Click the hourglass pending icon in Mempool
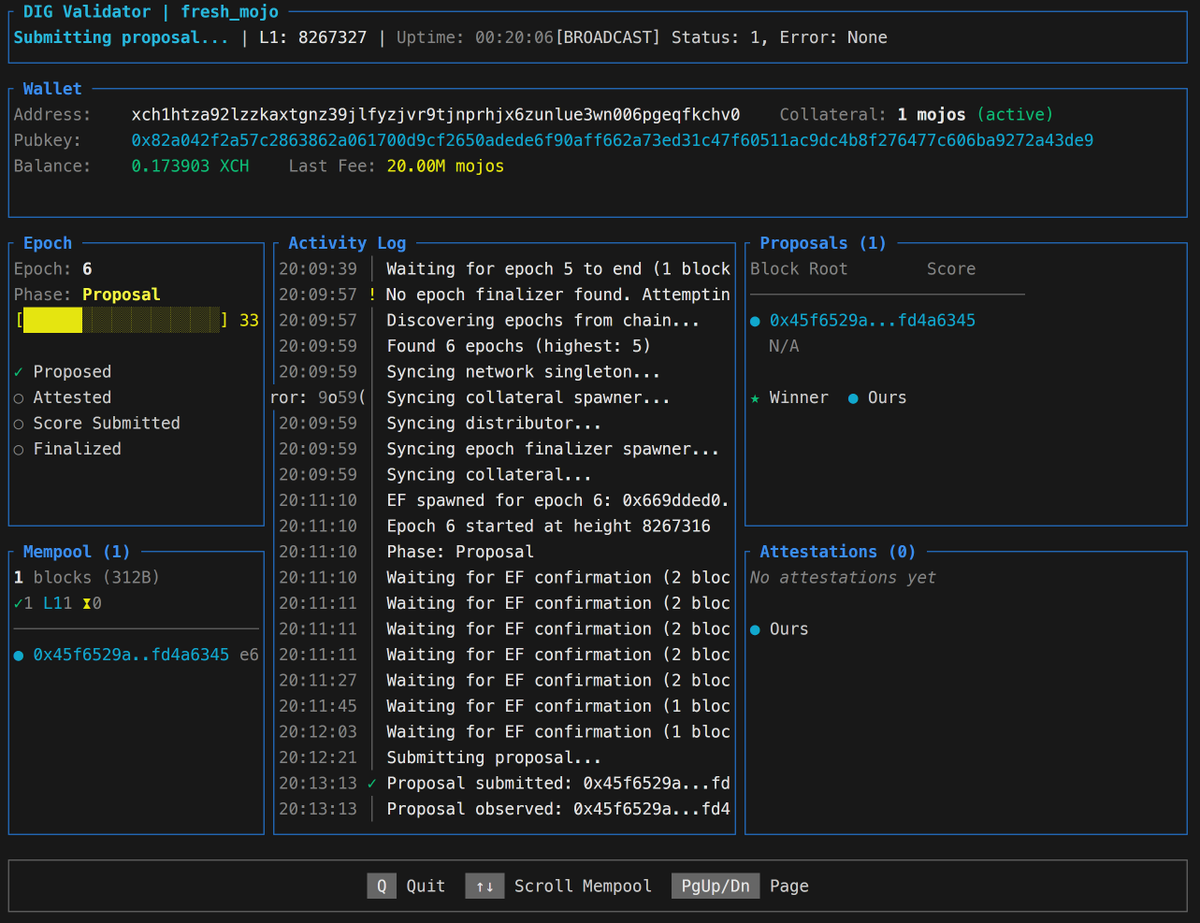 (x=87, y=603)
